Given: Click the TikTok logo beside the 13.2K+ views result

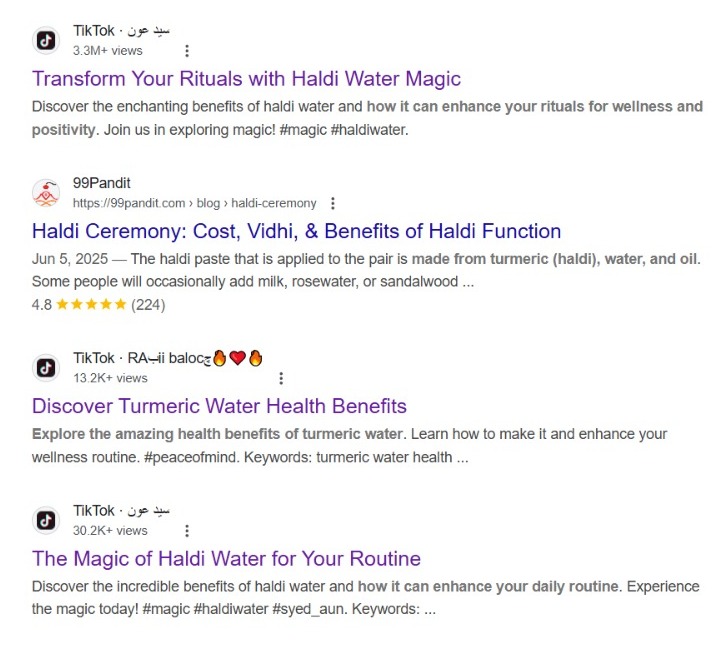Looking at the screenshot, I should [x=46, y=368].
